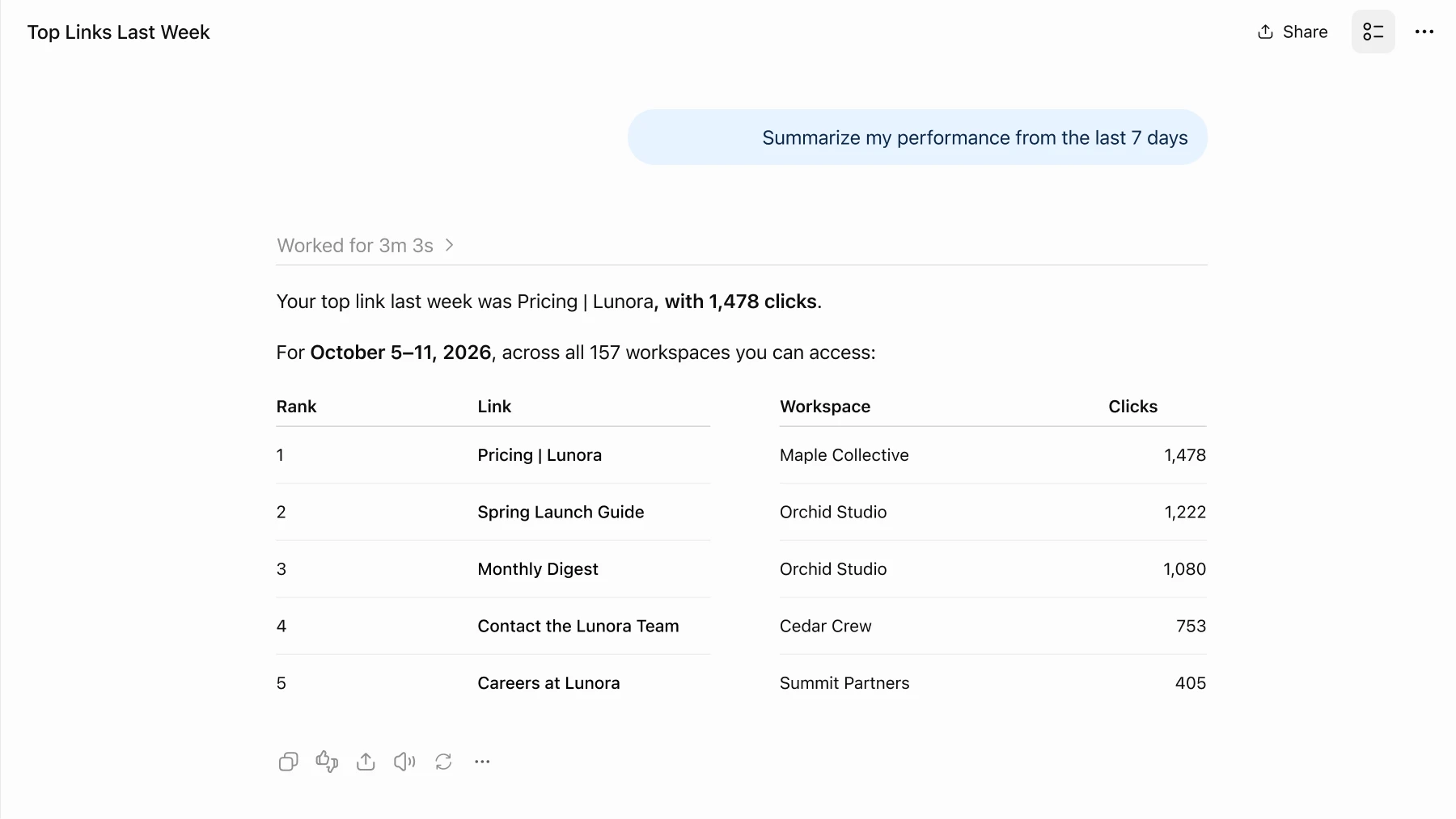Expand the 'Worked for 3m 3s' details
The image size is (1456, 819).
click(x=365, y=246)
